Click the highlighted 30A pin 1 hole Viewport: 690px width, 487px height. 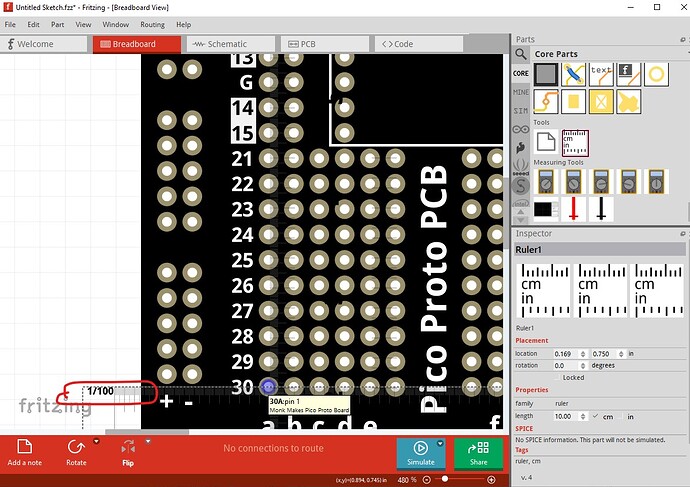pyautogui.click(x=268, y=387)
